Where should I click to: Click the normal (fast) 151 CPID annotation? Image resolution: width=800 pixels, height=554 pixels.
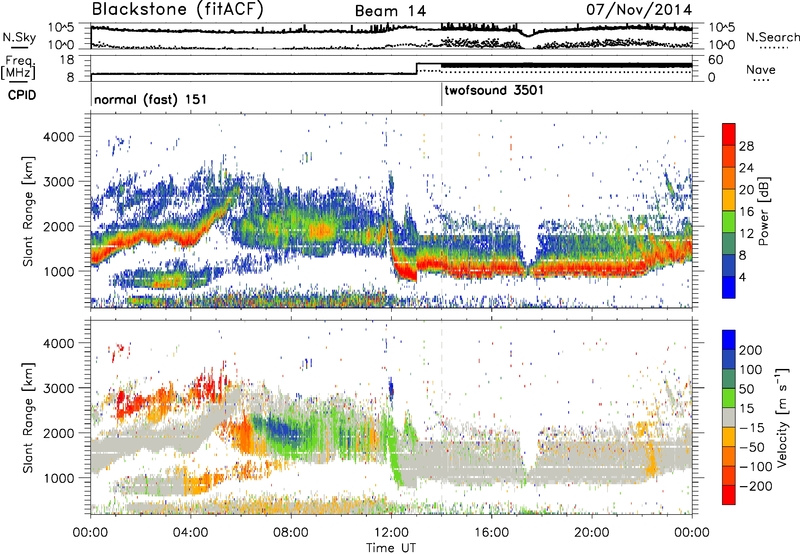[x=151, y=99]
